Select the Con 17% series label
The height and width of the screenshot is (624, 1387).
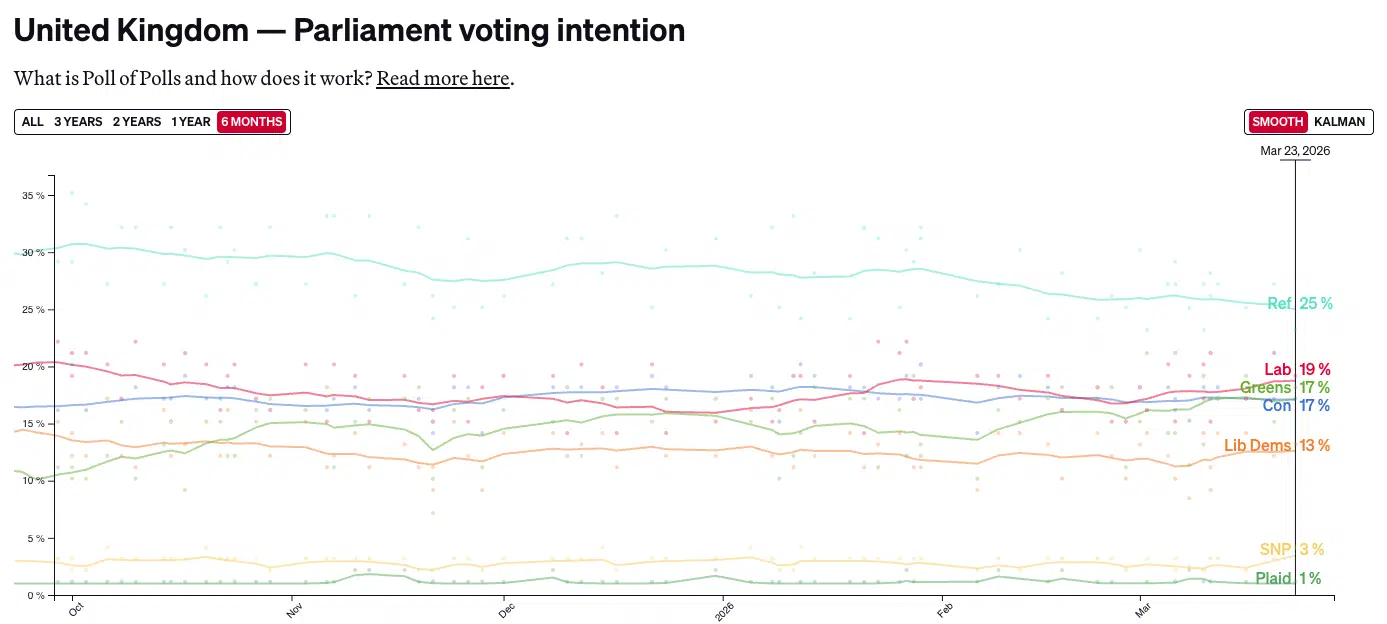pyautogui.click(x=1296, y=406)
